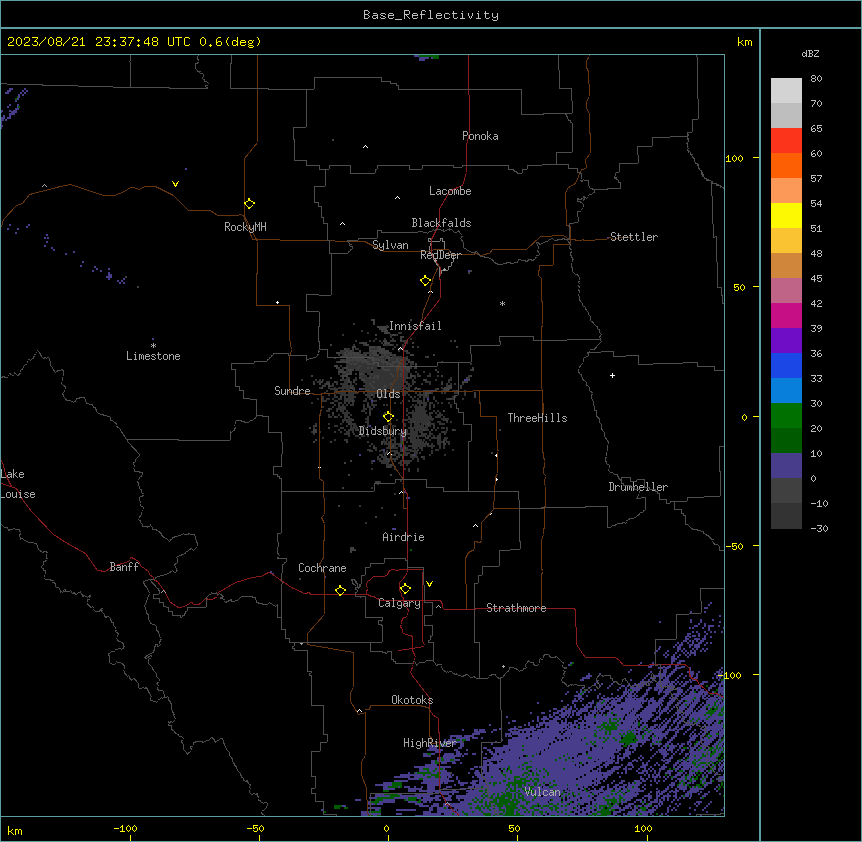
Task: Click the salmon swatch near 57 dBZ
Action: point(786,190)
